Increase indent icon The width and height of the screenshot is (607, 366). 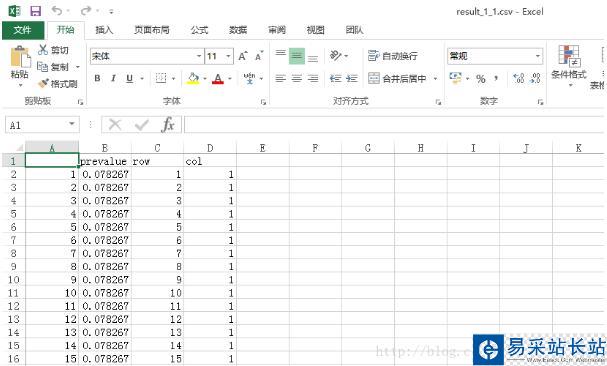[x=352, y=79]
